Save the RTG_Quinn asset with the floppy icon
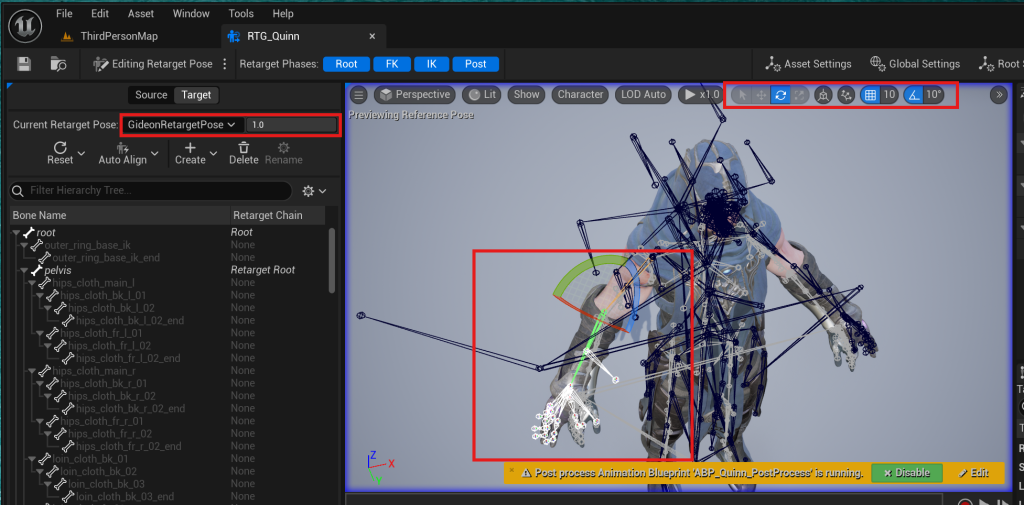 24,64
